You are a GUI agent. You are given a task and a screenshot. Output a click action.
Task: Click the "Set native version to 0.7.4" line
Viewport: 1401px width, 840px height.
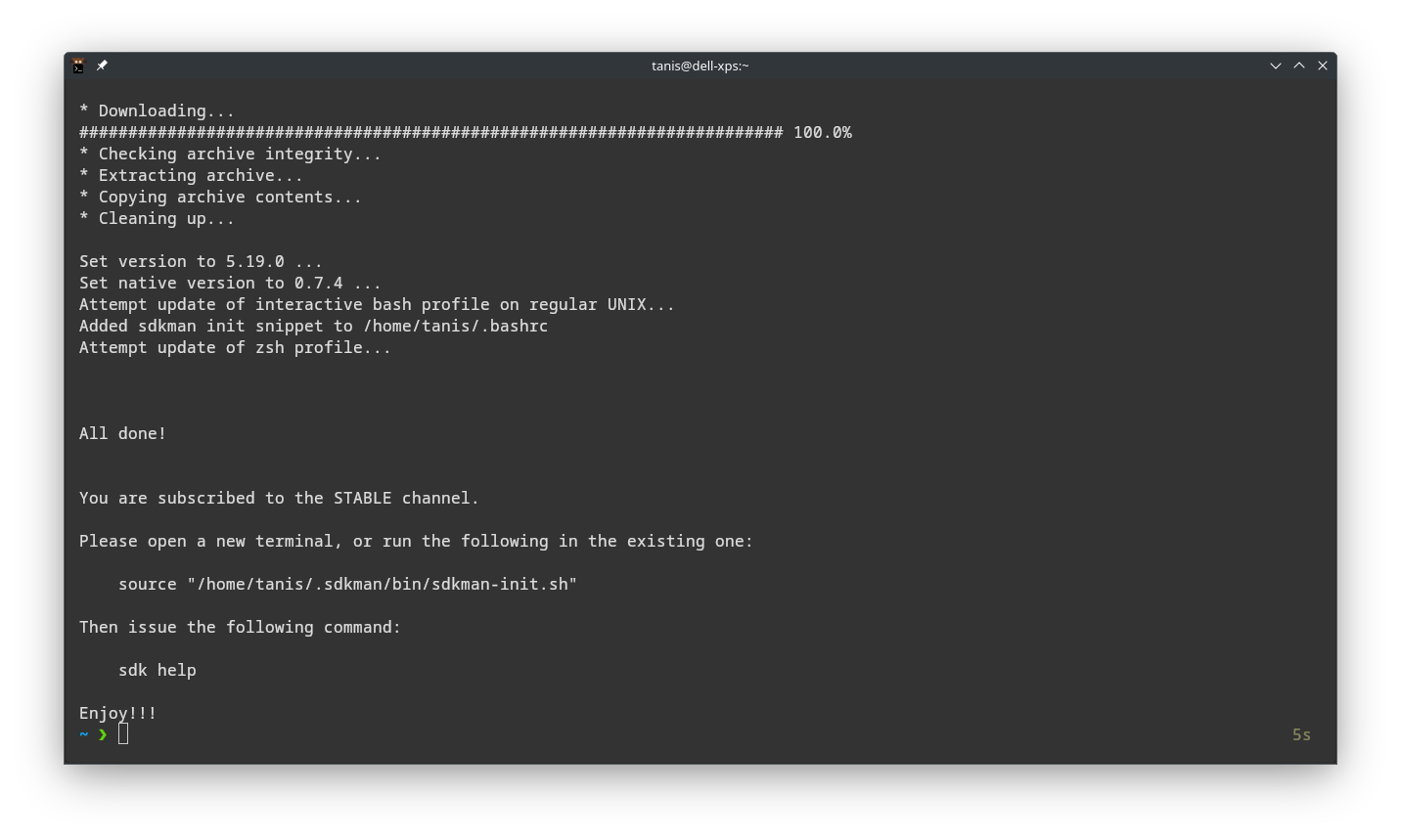pyautogui.click(x=230, y=283)
